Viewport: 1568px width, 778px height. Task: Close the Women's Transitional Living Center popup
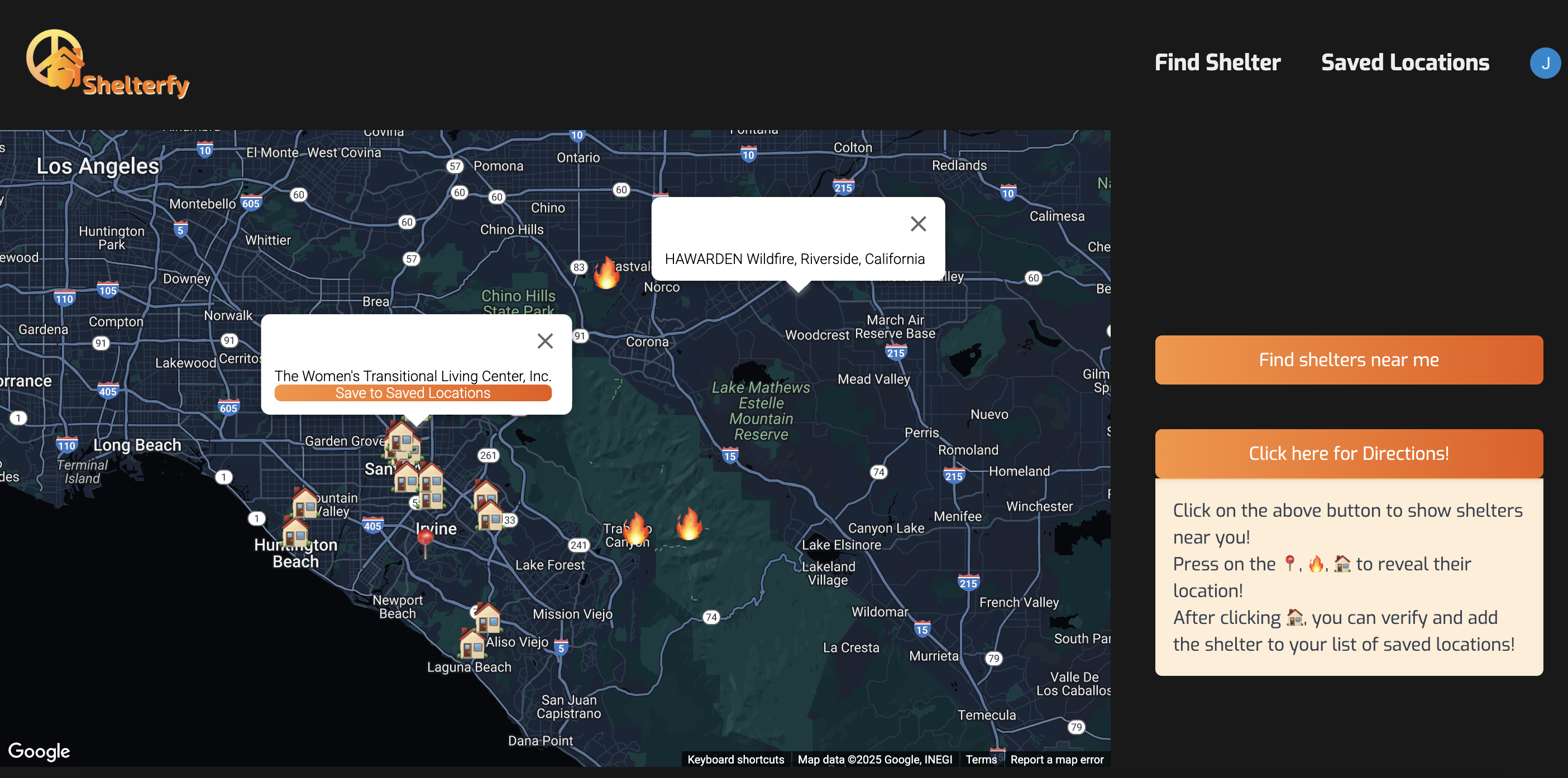545,340
